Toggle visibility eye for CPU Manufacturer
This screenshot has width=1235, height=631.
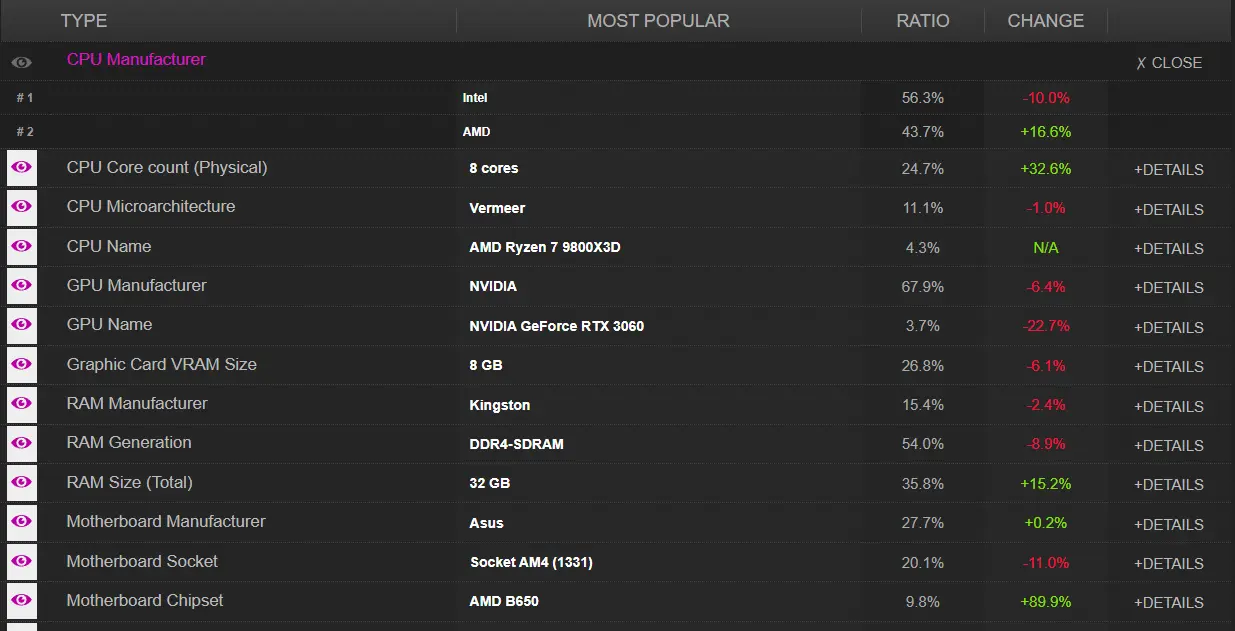[21, 62]
